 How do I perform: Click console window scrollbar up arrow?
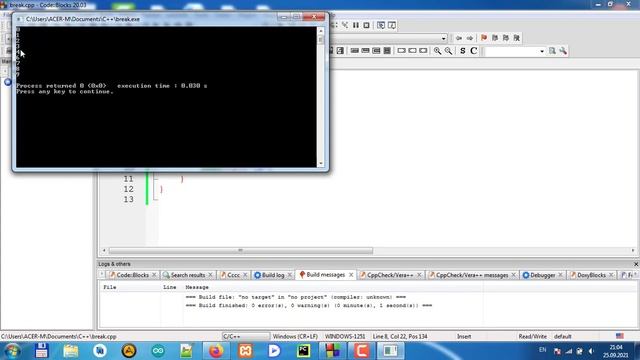tap(321, 31)
